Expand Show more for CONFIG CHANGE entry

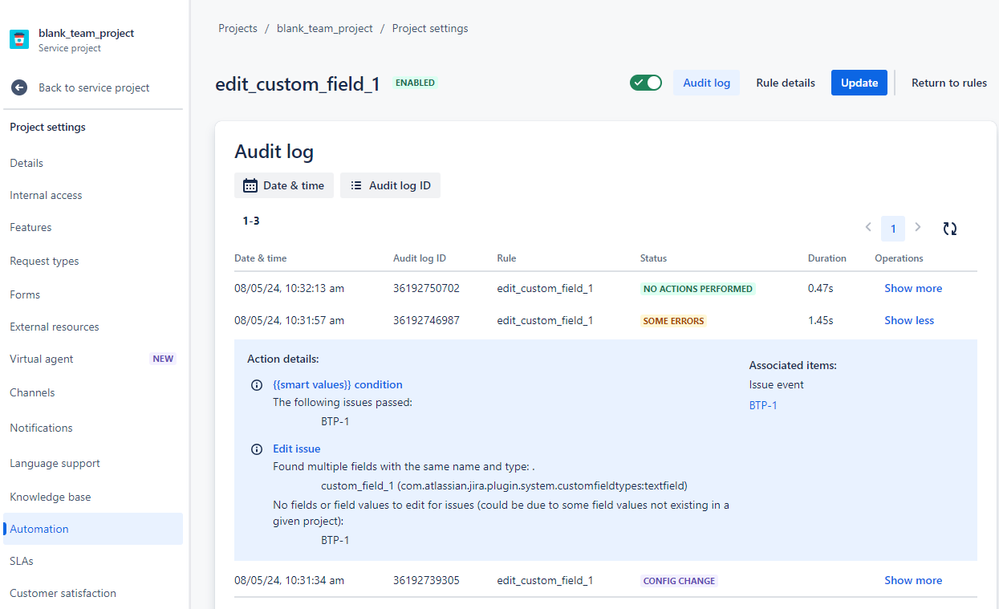point(913,580)
